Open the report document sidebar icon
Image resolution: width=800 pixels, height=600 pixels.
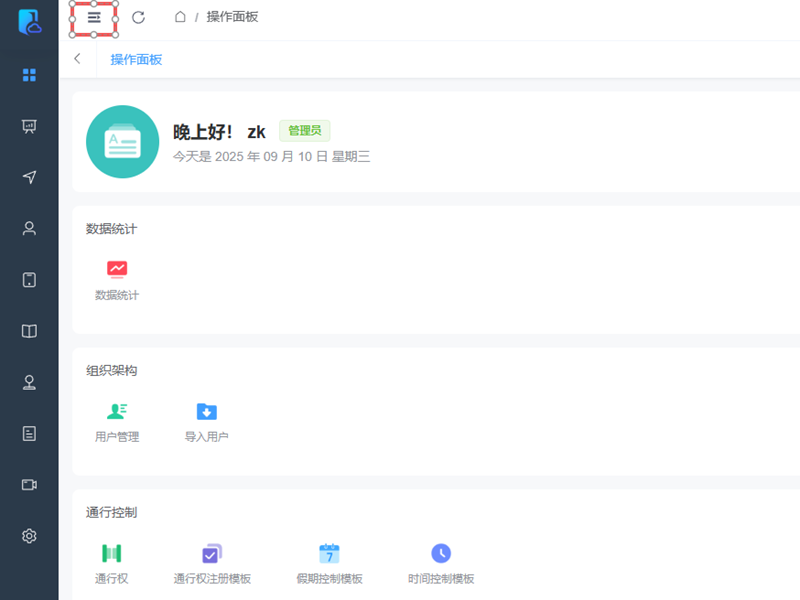(x=29, y=433)
